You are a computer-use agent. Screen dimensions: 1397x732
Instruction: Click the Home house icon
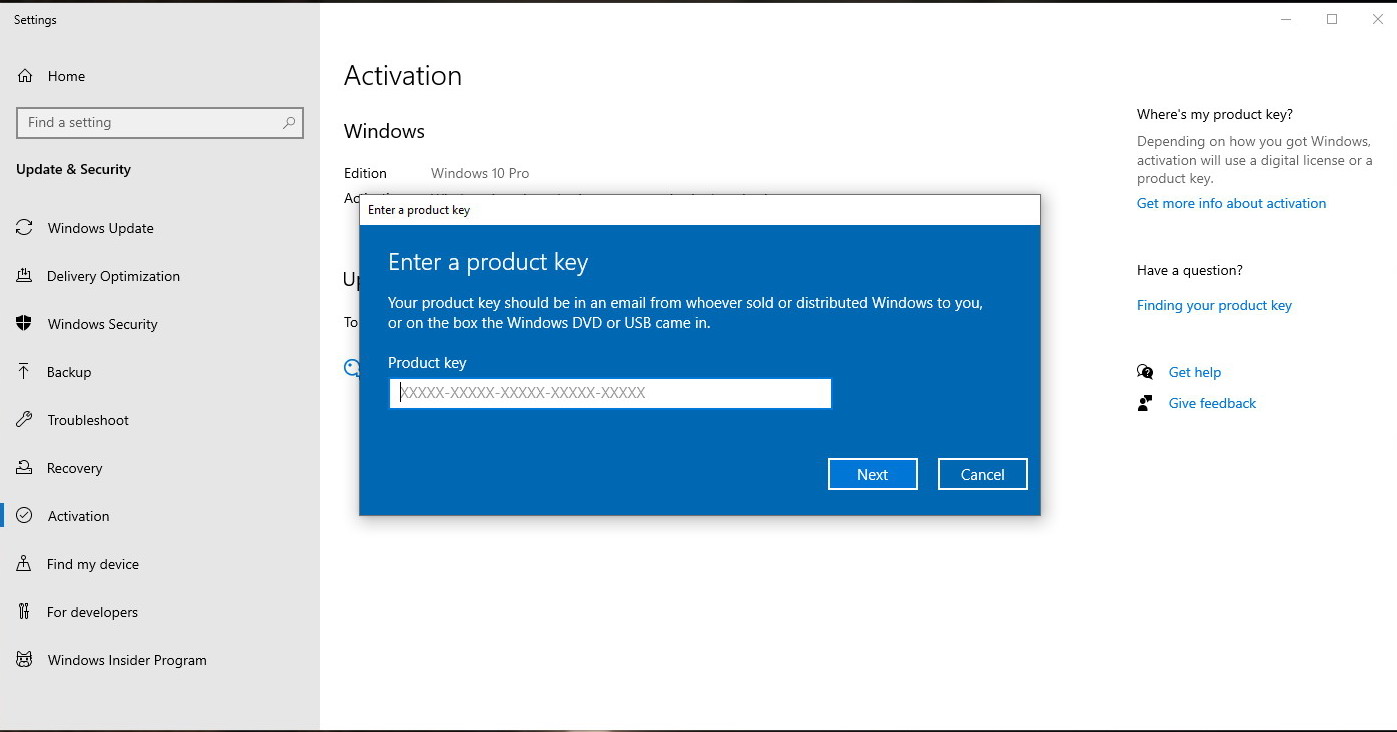pyautogui.click(x=25, y=76)
